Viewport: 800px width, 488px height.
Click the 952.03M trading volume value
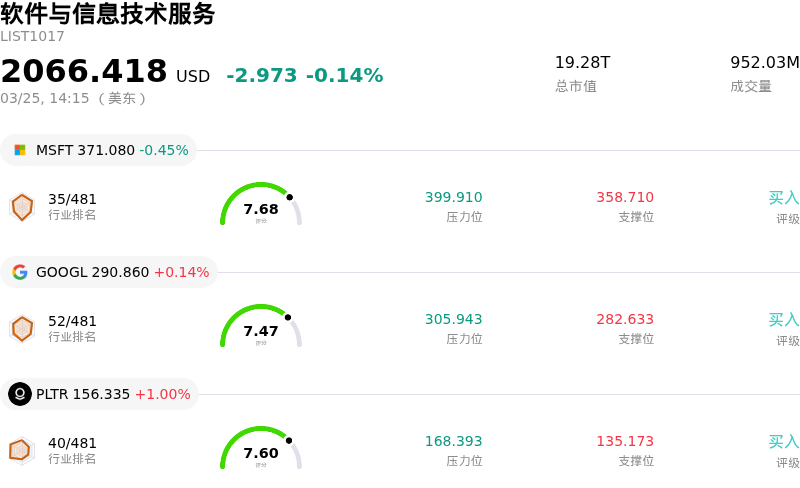764,63
